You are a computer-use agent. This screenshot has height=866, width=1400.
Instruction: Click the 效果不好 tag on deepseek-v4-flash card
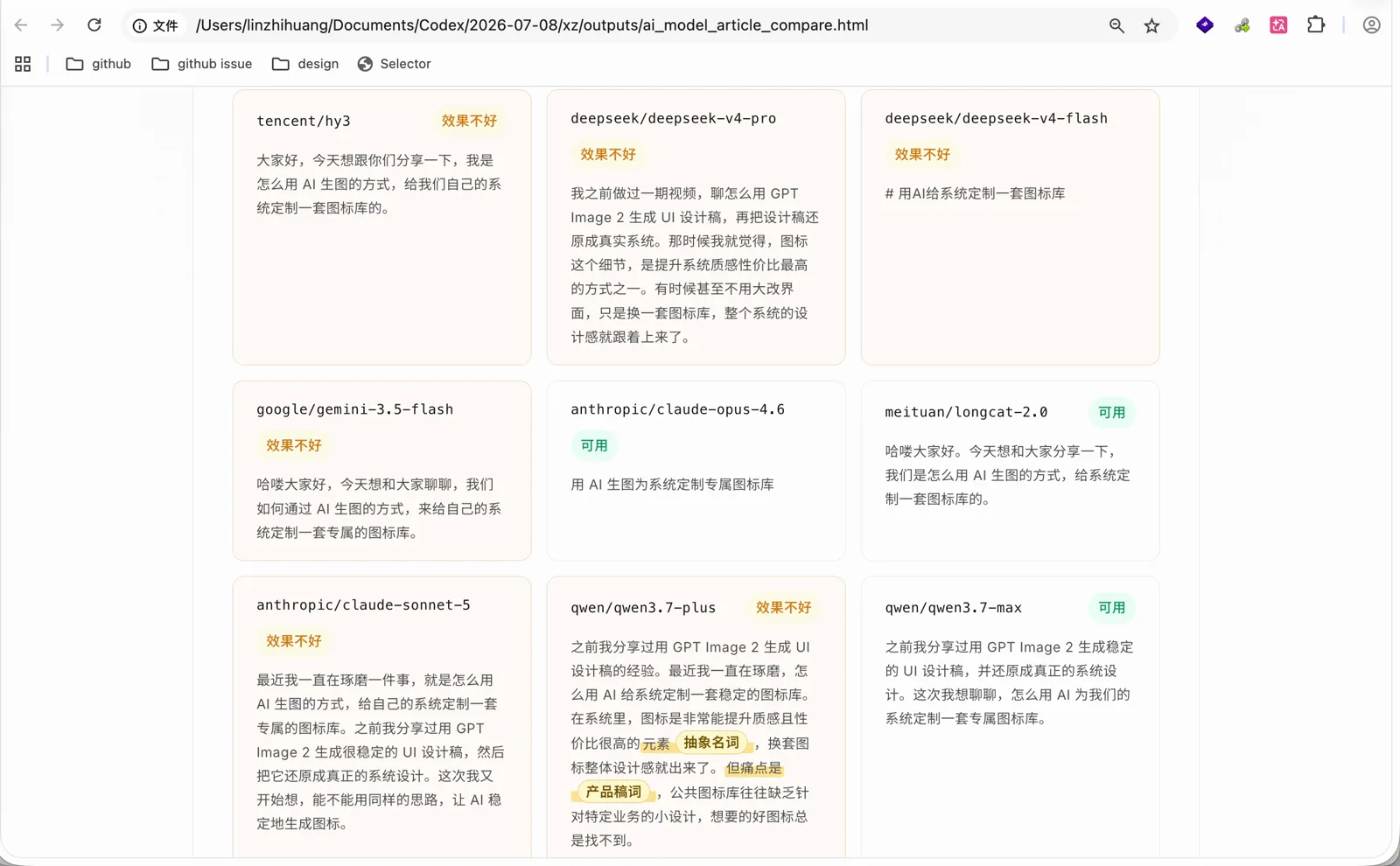(x=922, y=155)
